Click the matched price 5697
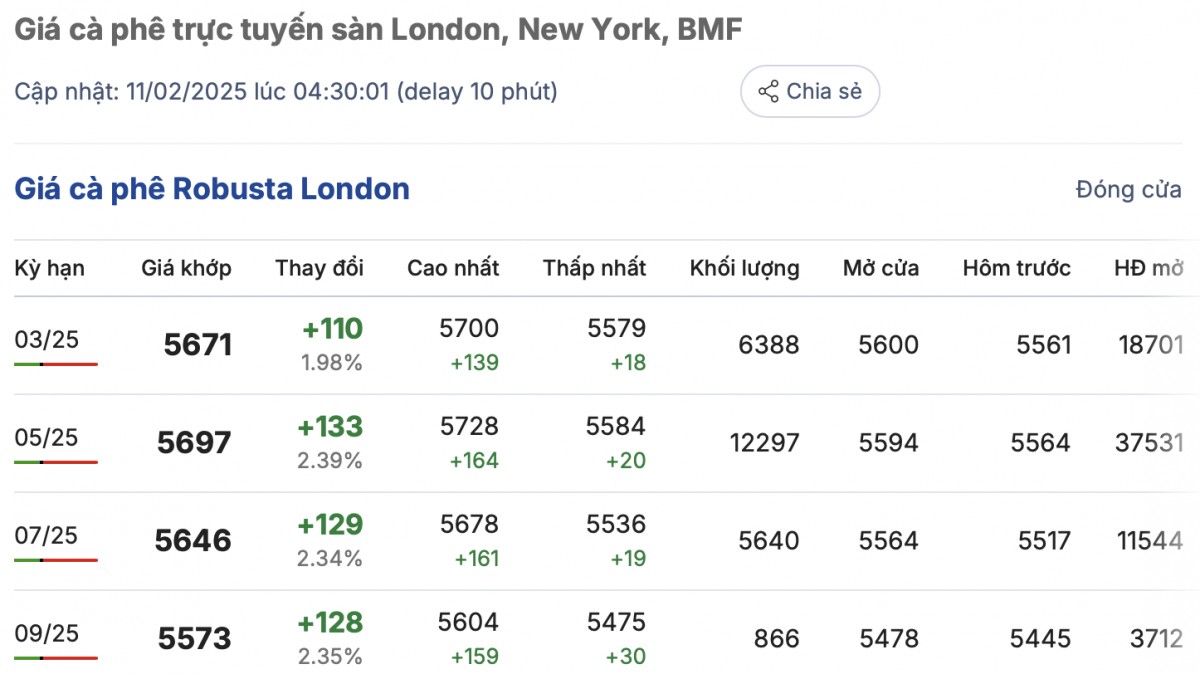1200x674 pixels. (x=194, y=443)
